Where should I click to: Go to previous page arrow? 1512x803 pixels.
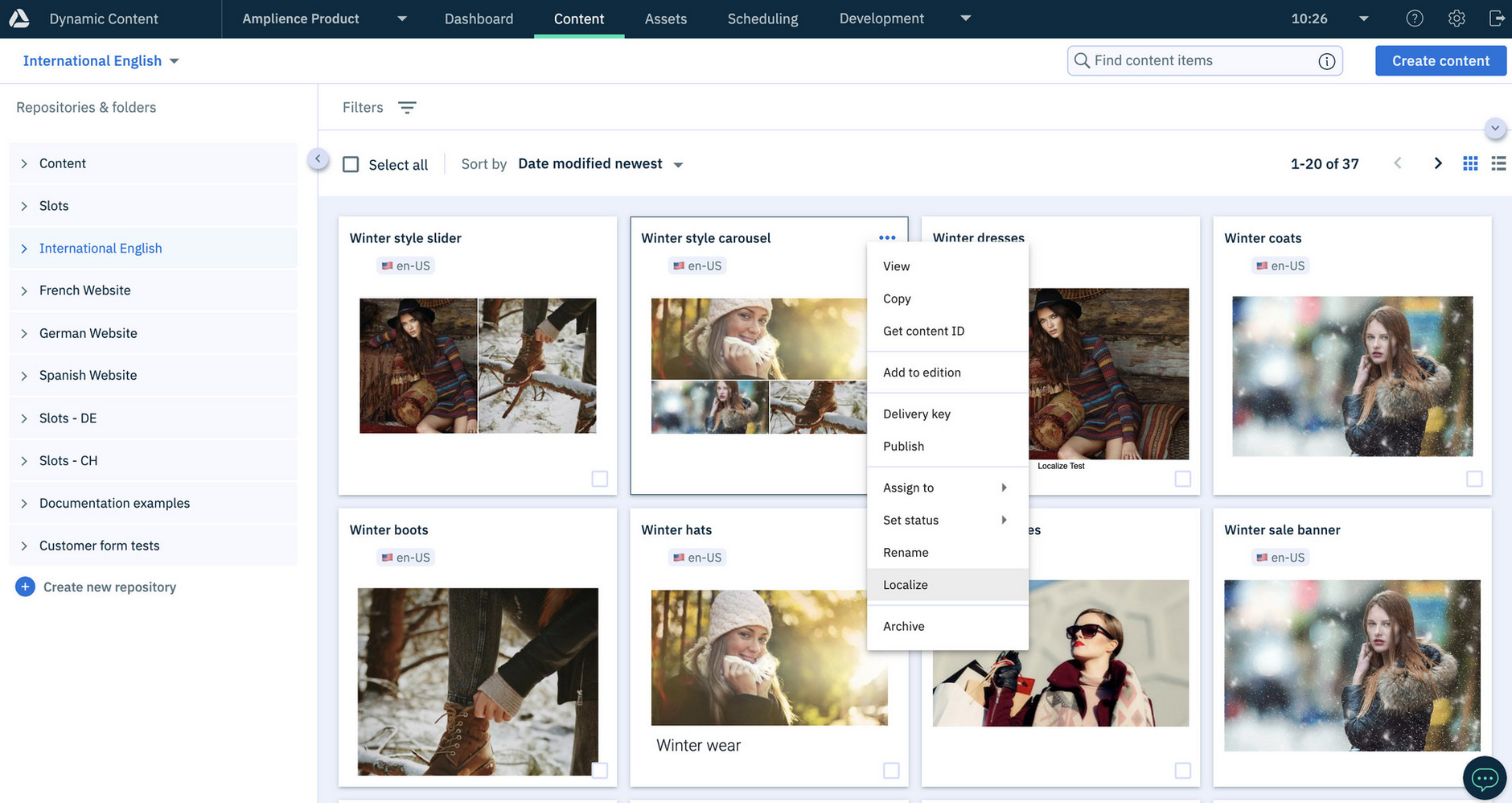pos(1398,163)
